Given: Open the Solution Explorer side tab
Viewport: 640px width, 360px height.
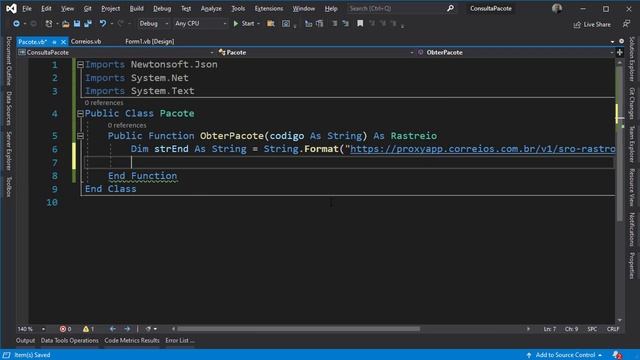Looking at the screenshot, I should (632, 59).
